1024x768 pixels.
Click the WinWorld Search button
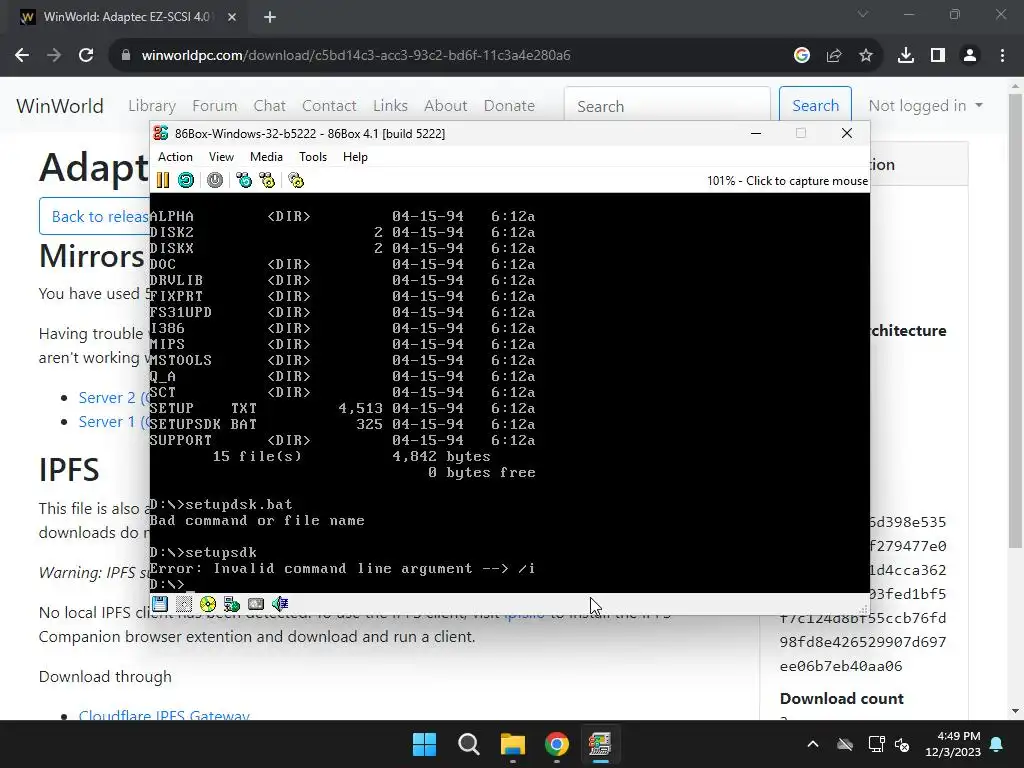[815, 105]
